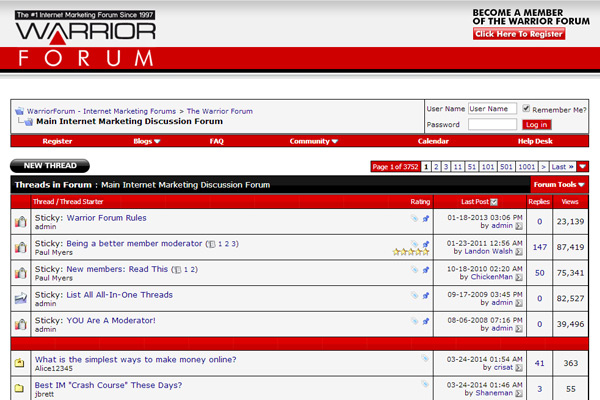This screenshot has height=400, width=600.
Task: Jump to page 101 of threads
Action: (488, 167)
